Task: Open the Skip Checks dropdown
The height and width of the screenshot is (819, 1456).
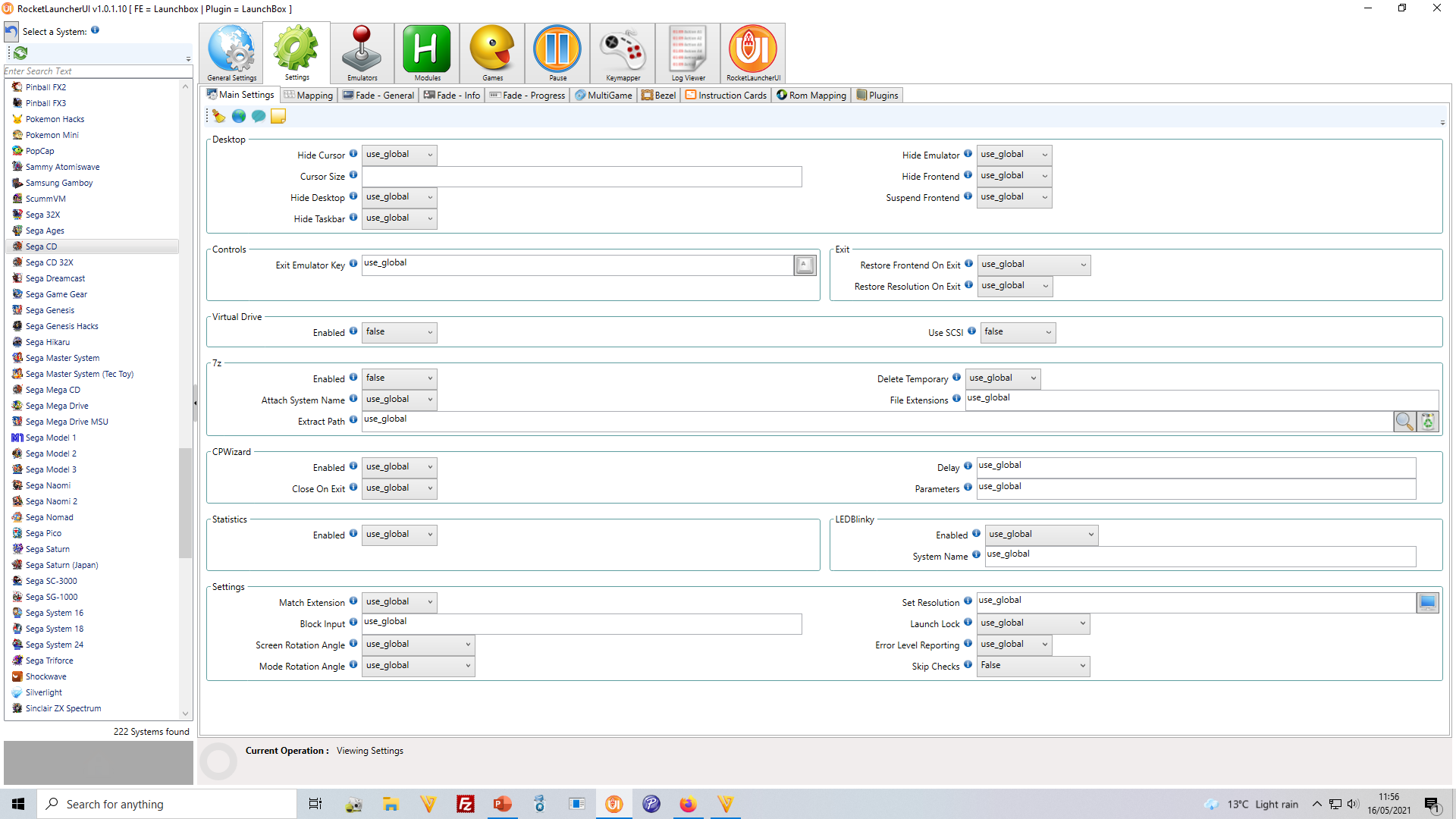Action: [x=1033, y=666]
